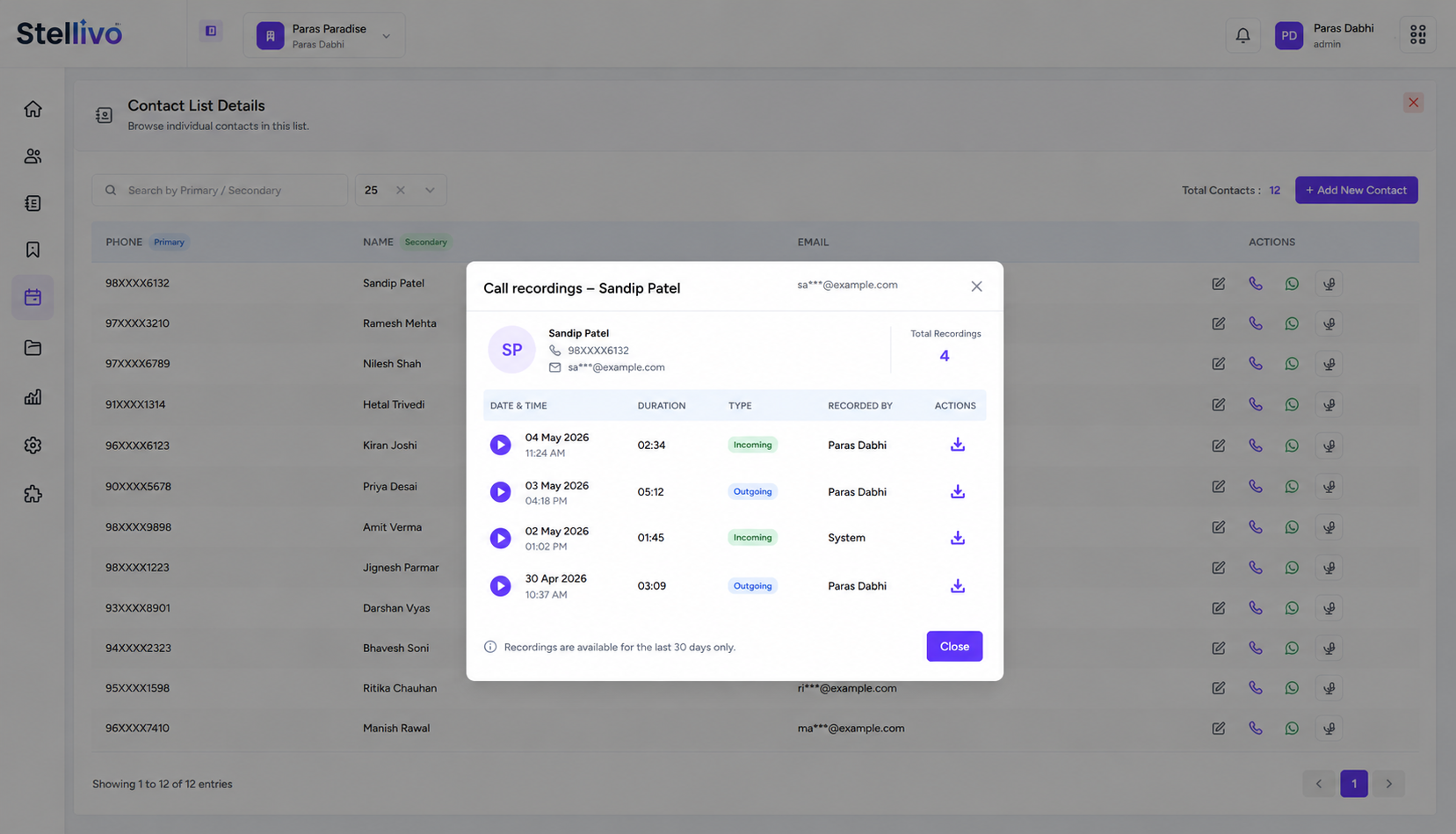Viewport: 1456px width, 834px height.
Task: Open the analytics chart sidebar icon
Action: pos(33,397)
